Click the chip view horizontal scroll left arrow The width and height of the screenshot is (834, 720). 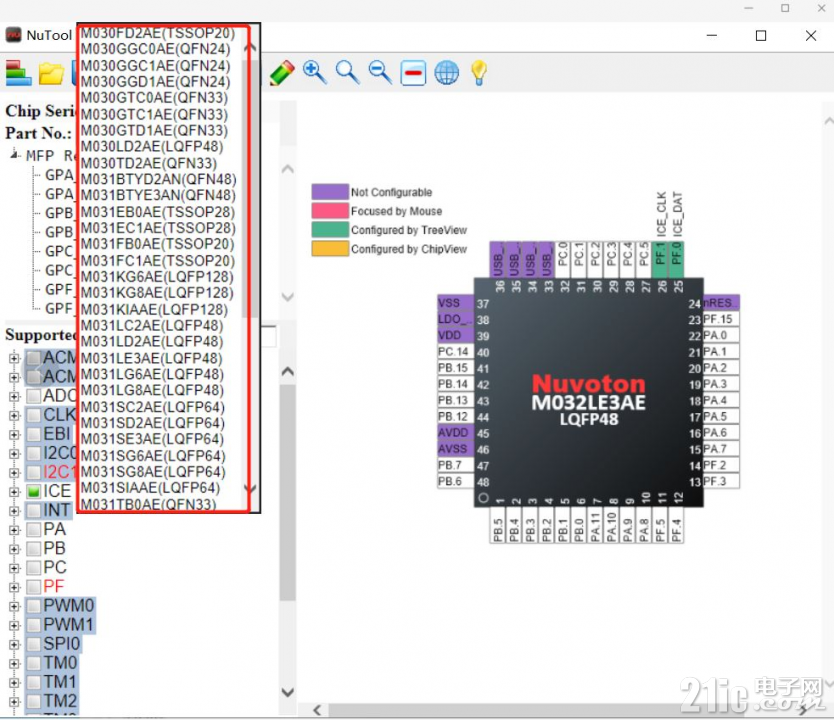pos(317,710)
